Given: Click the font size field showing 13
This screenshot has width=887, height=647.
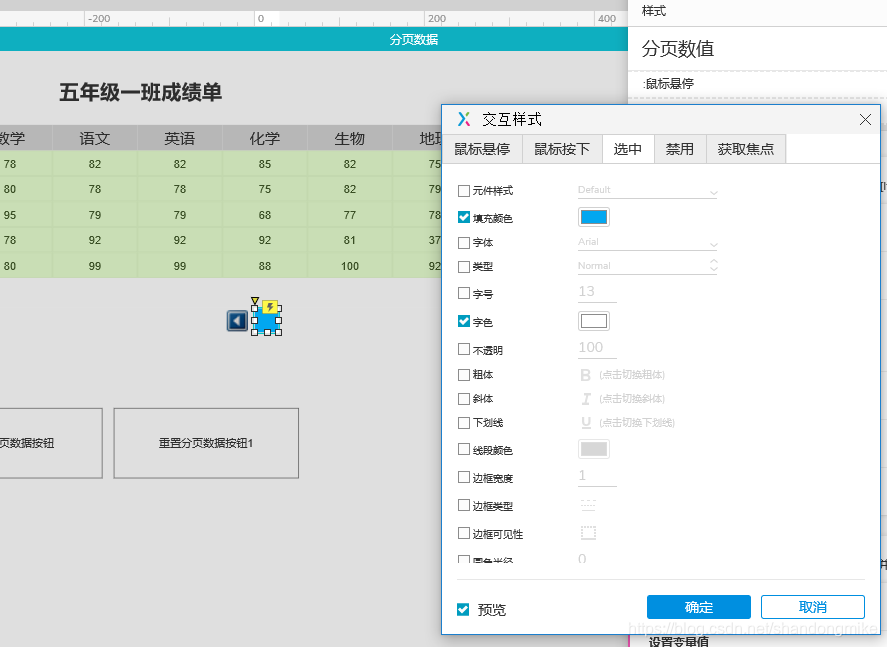Looking at the screenshot, I should tap(597, 292).
